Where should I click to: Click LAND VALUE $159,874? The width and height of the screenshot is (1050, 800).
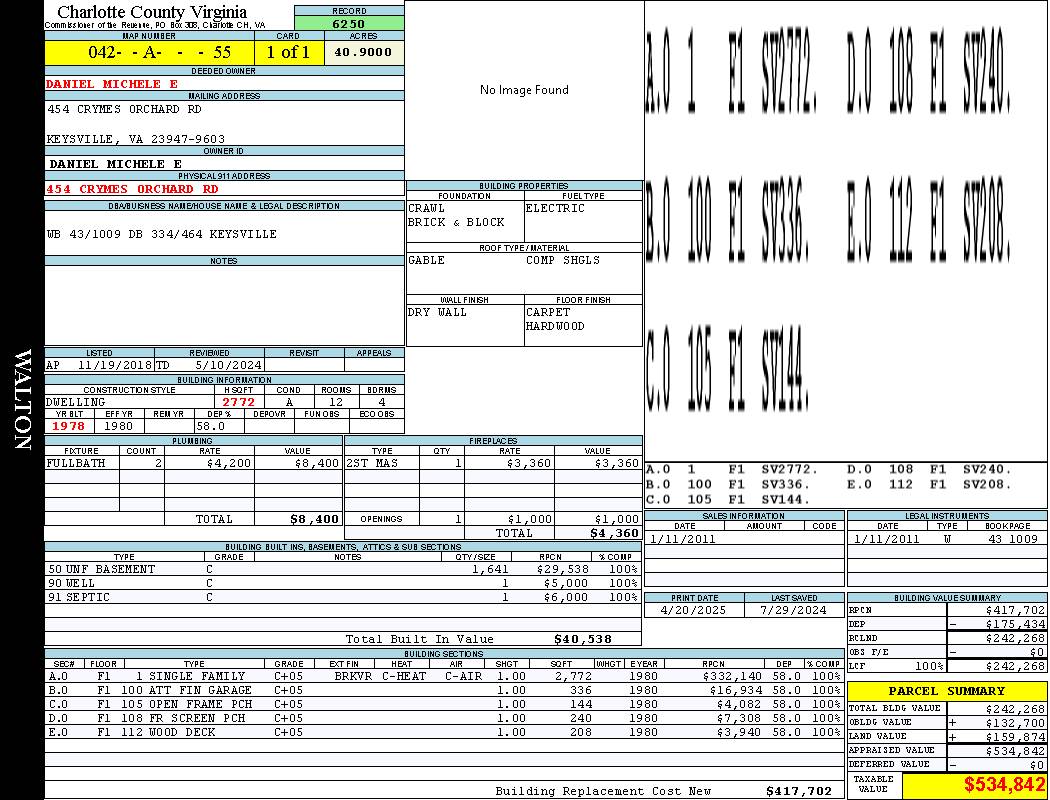1015,738
